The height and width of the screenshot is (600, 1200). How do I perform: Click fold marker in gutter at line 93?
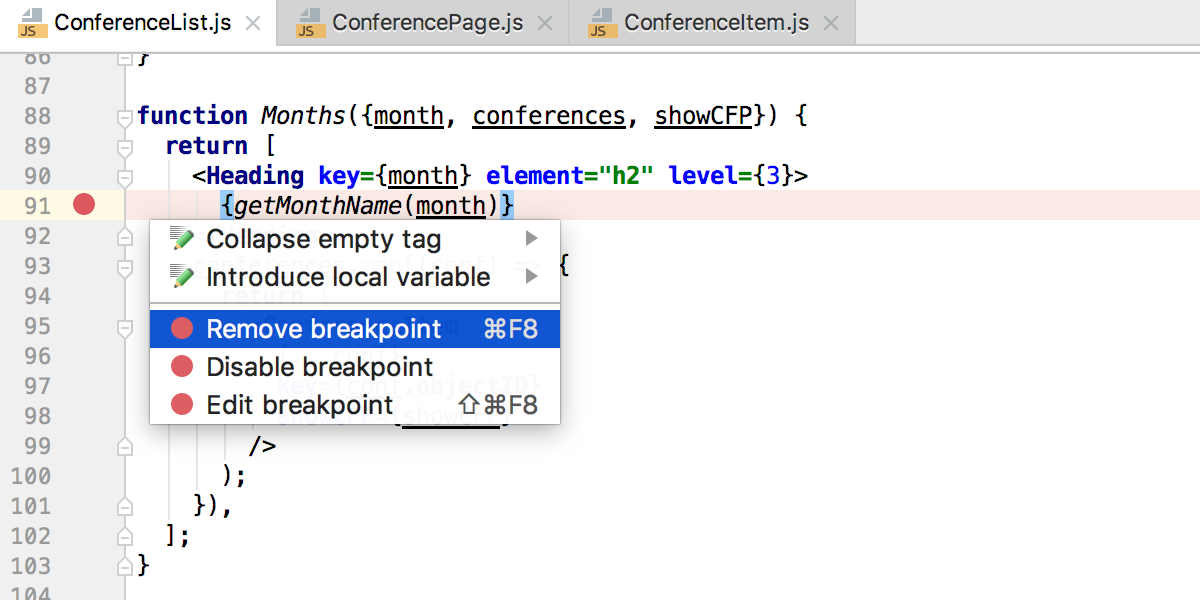(x=125, y=267)
